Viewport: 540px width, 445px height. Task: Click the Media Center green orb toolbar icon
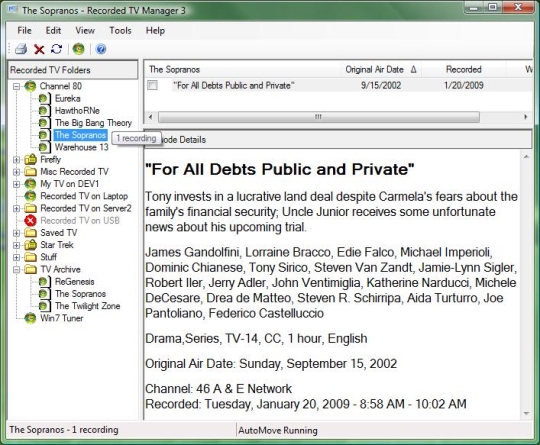tap(79, 49)
